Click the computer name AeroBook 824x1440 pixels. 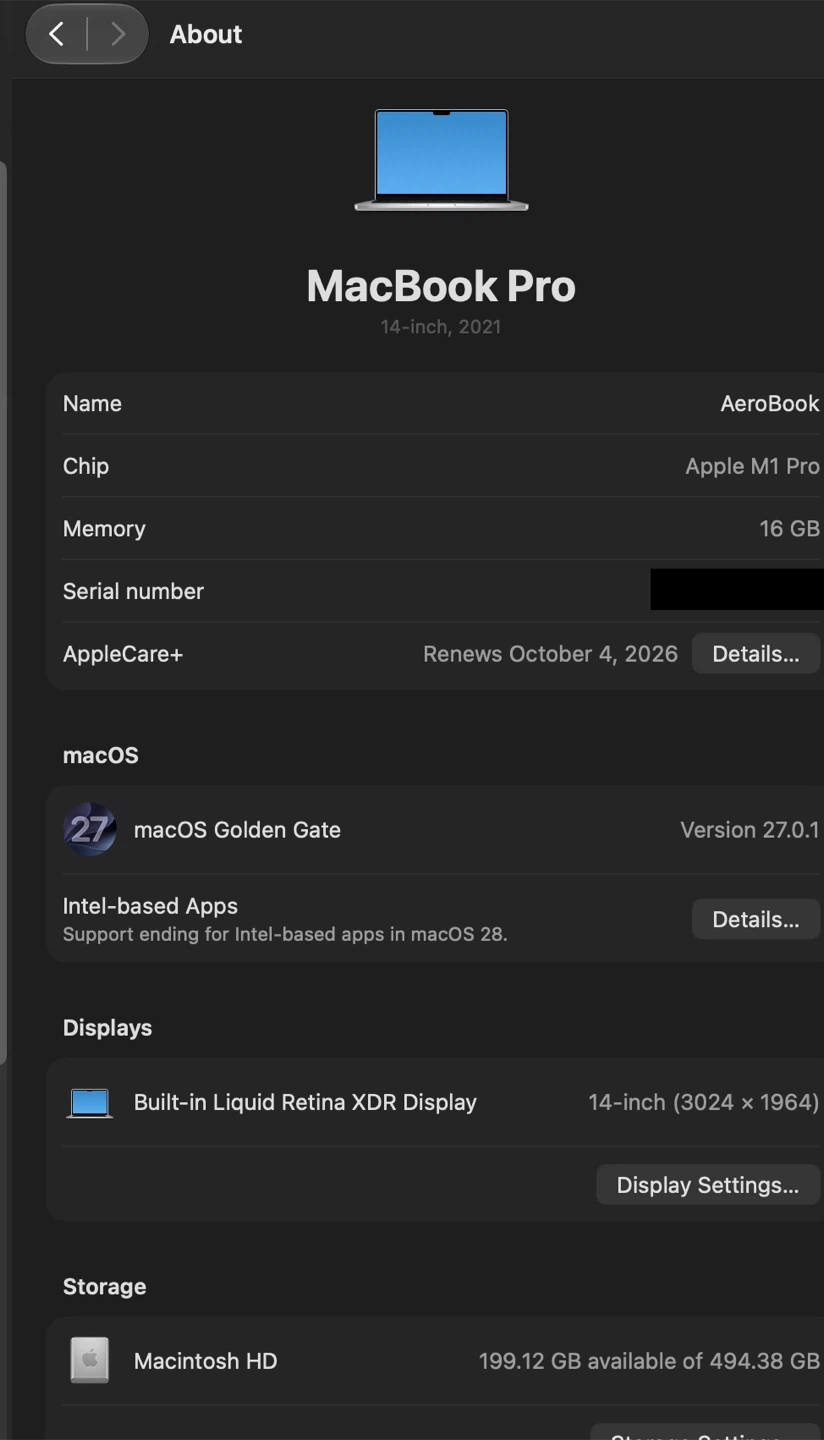tap(770, 404)
